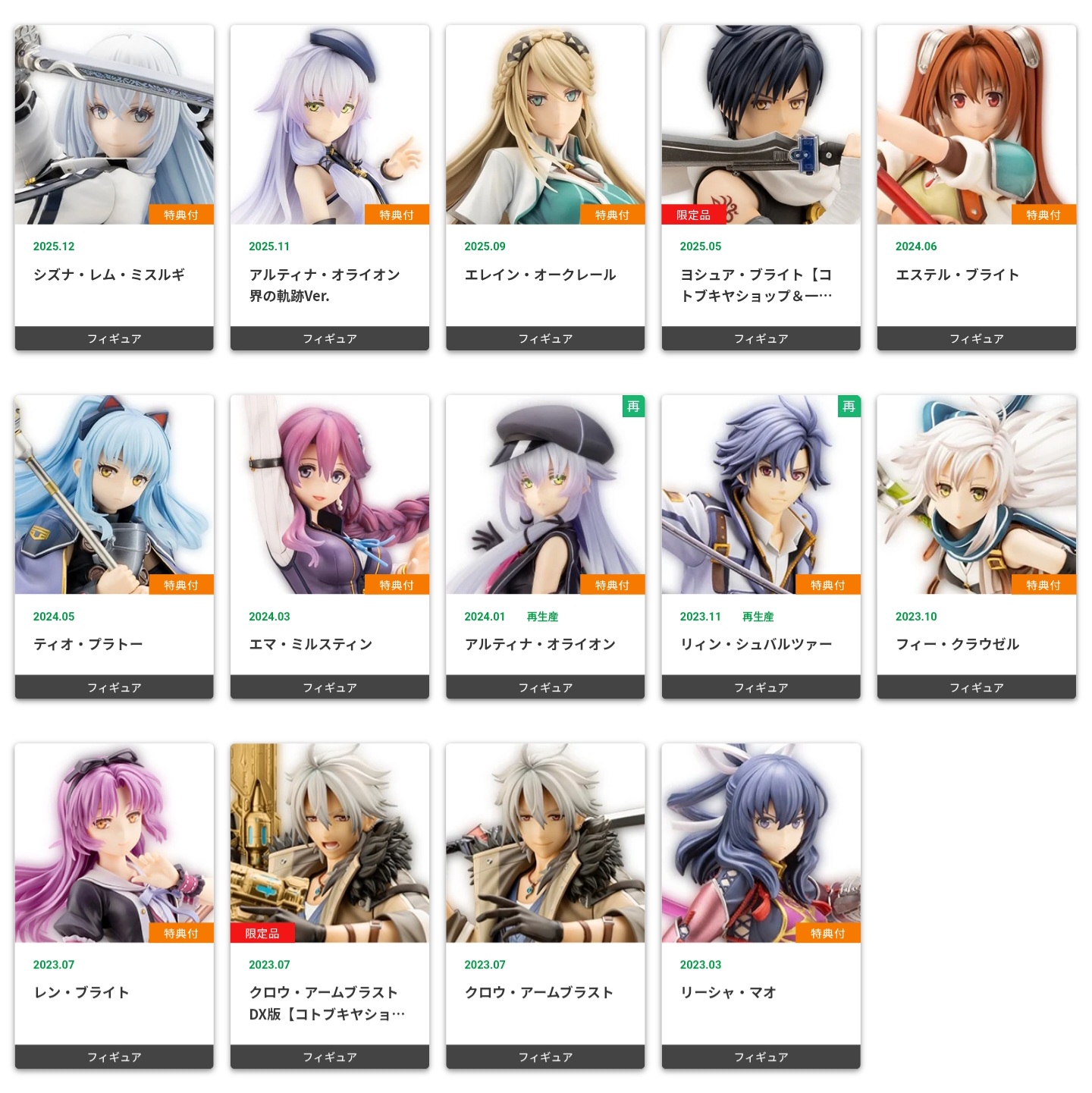Click the 2025.05 release date on ヨシュア card

(701, 247)
